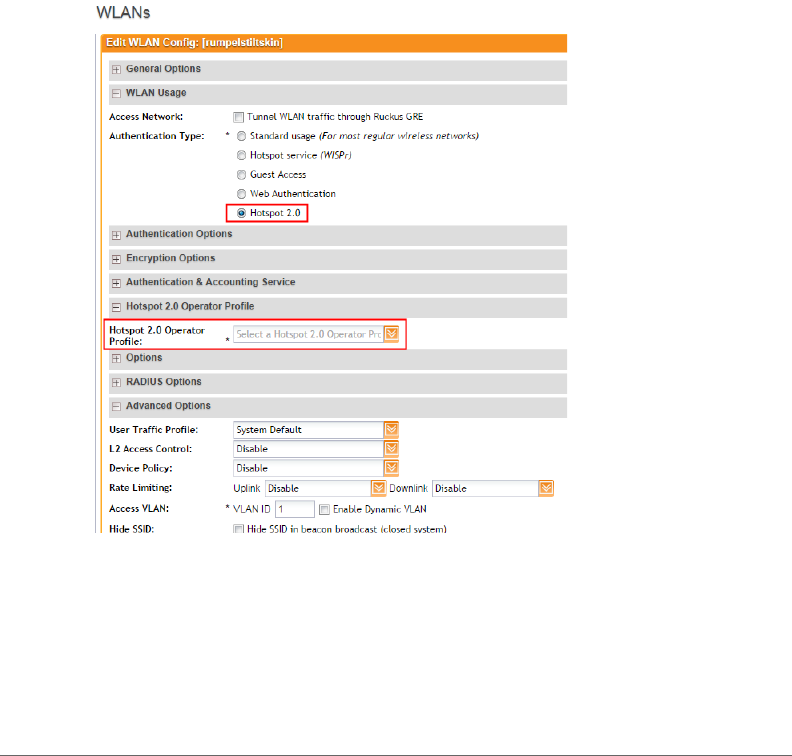Viewport: 792px width, 756px height.
Task: Click the Access VLAN label
Action: (x=139, y=509)
